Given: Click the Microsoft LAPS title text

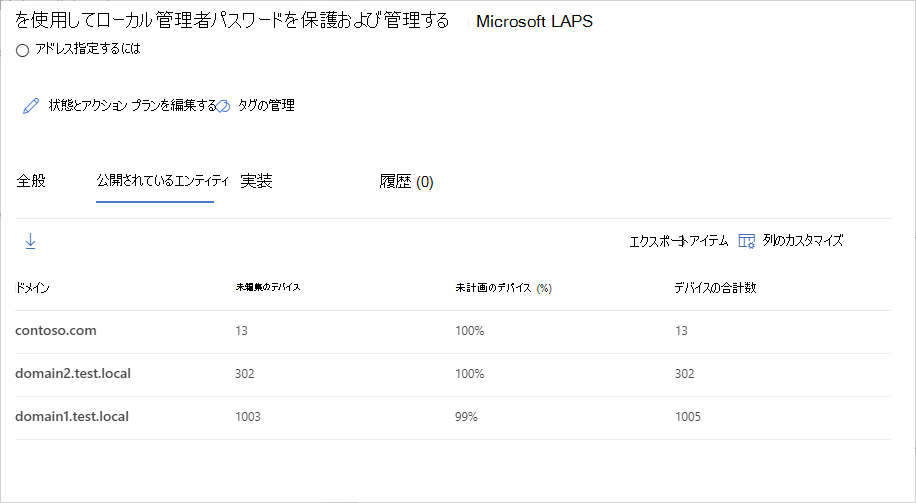Looking at the screenshot, I should 534,21.
